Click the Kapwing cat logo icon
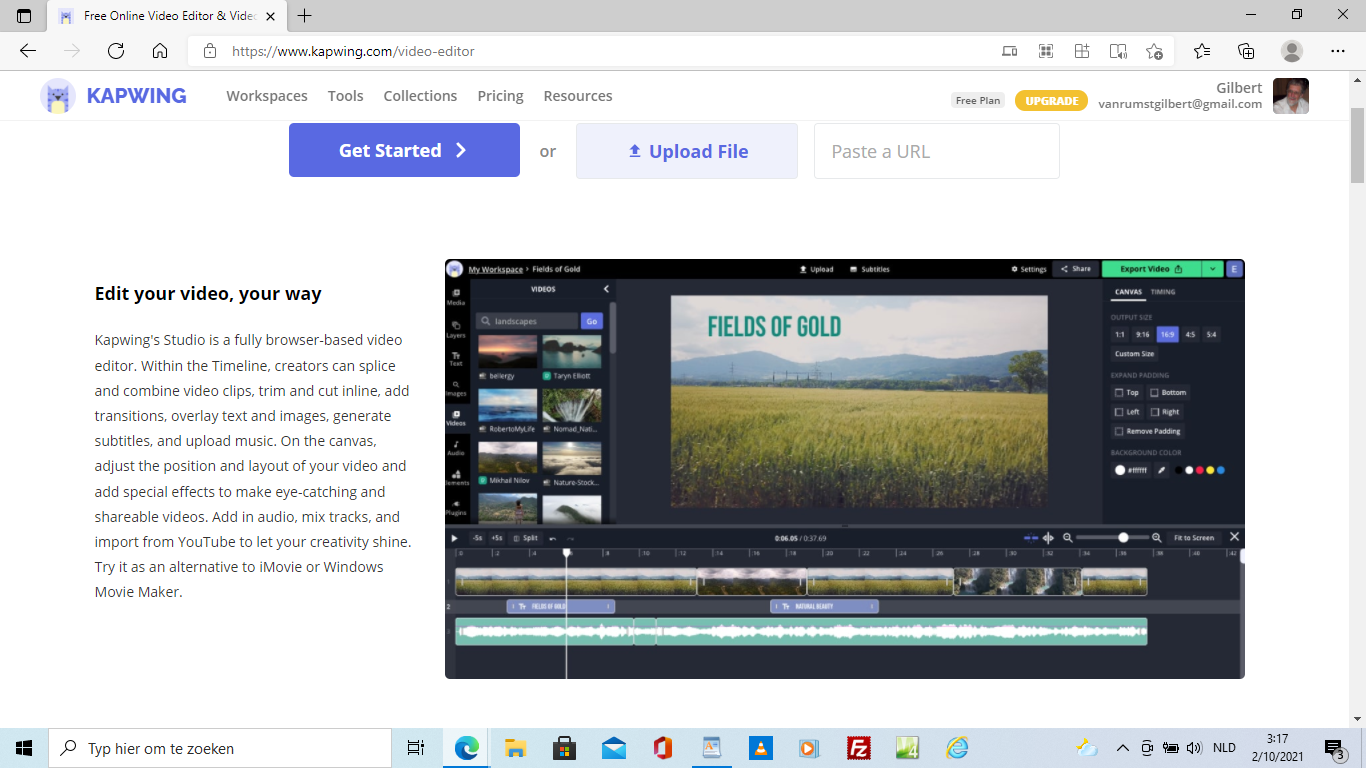This screenshot has width=1366, height=768. click(x=58, y=96)
